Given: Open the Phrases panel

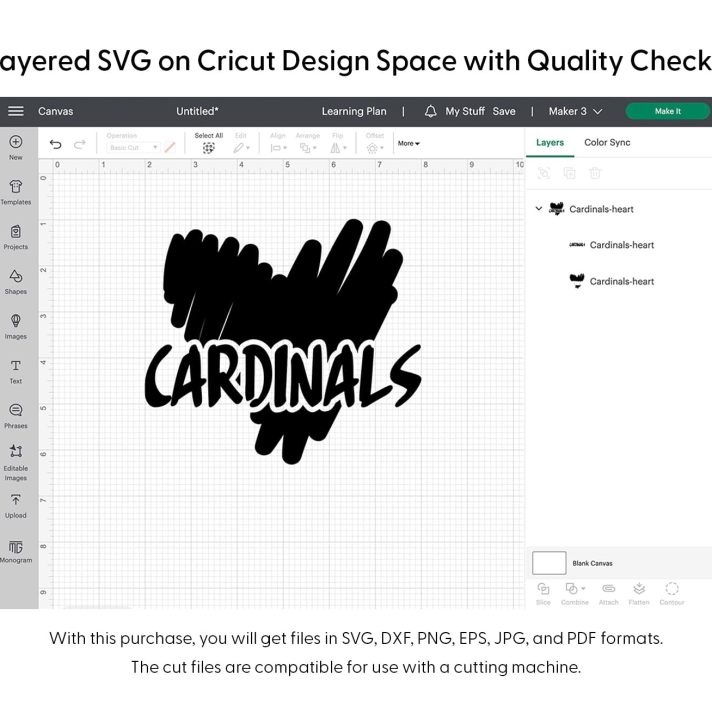Looking at the screenshot, I should click(15, 416).
